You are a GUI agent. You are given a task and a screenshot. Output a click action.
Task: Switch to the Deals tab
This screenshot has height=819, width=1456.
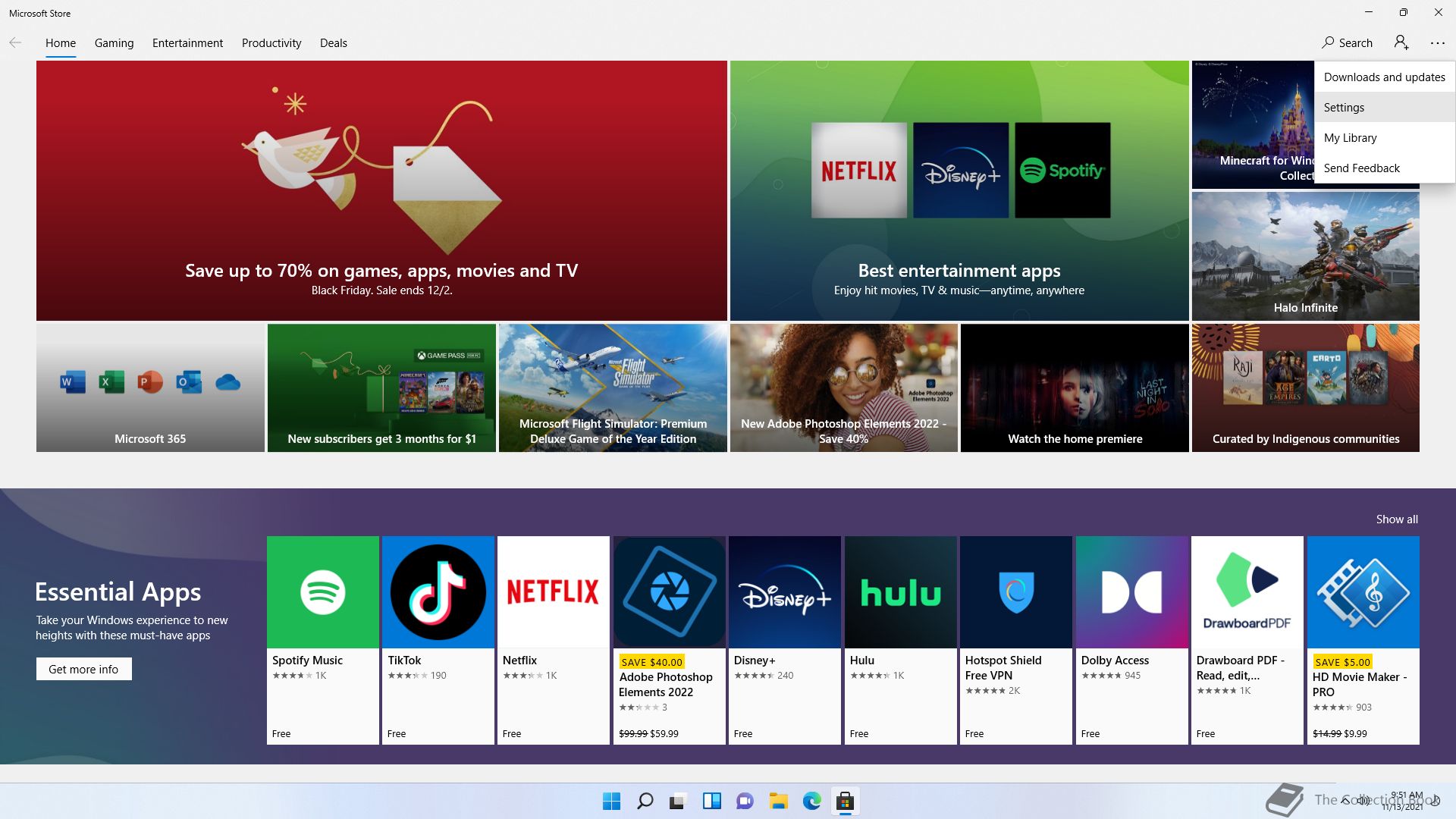click(x=334, y=43)
